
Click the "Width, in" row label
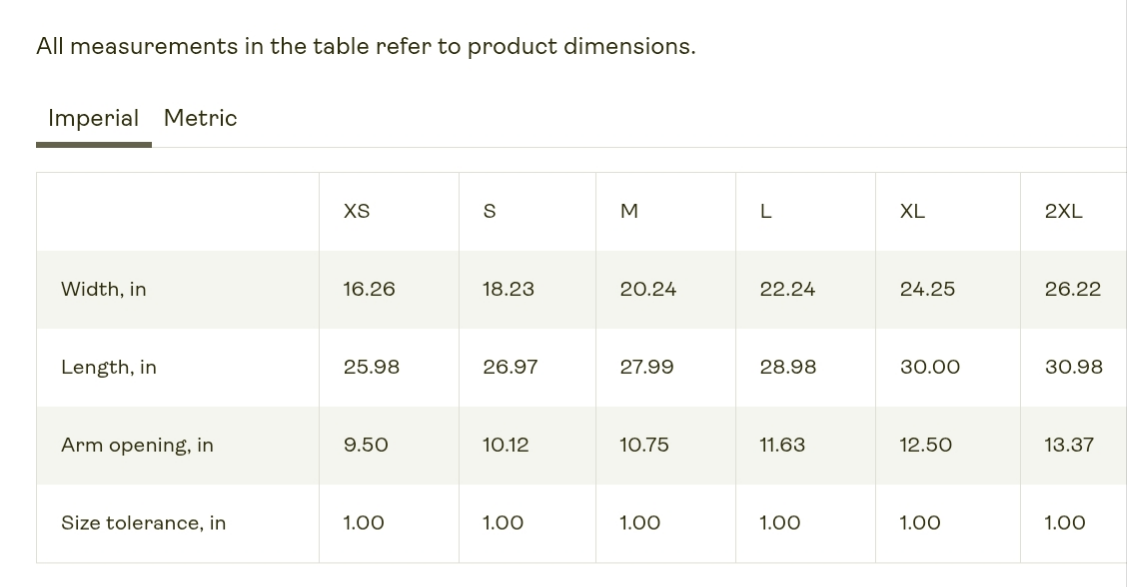click(x=103, y=289)
